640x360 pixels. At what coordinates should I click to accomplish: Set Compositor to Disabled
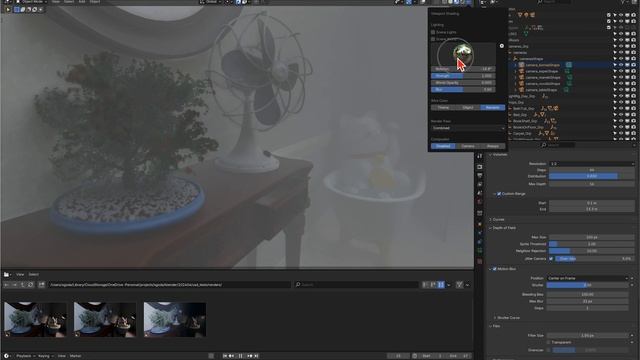click(443, 146)
